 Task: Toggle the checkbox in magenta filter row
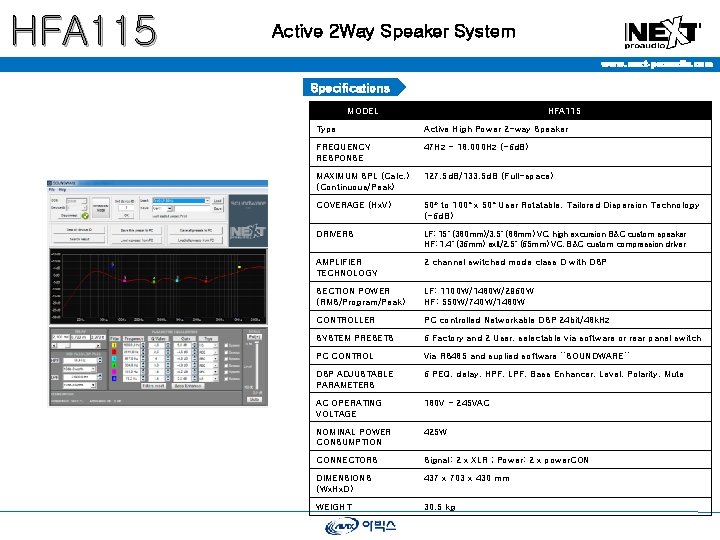(226, 372)
